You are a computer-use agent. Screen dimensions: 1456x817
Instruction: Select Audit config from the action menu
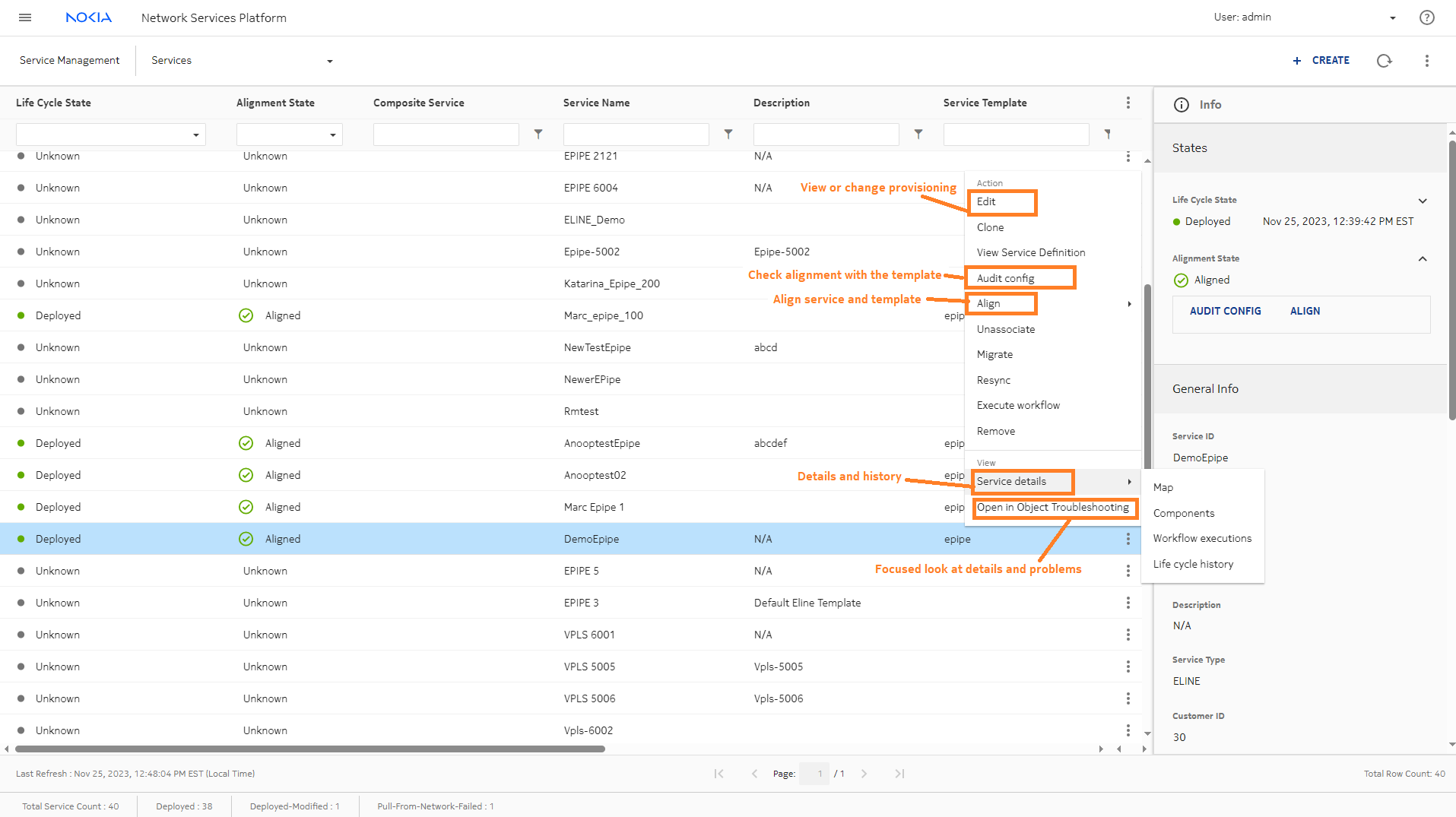click(1005, 278)
